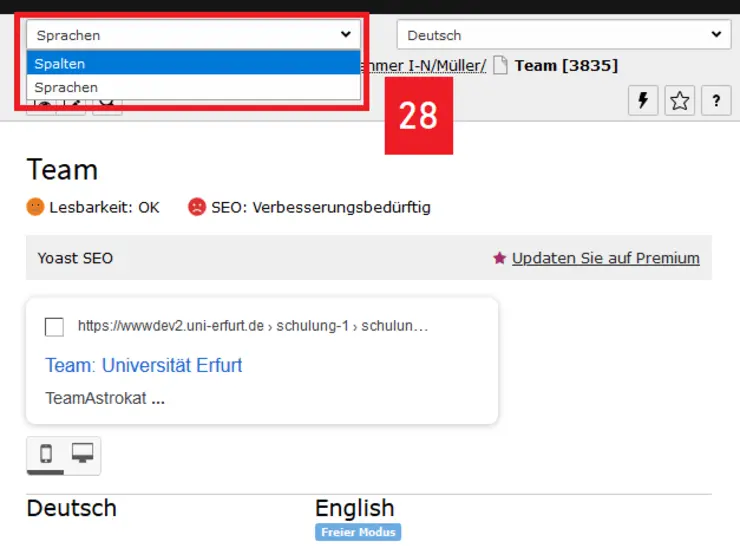Switch snippet preview to mobile view
The image size is (740, 548).
tap(46, 455)
